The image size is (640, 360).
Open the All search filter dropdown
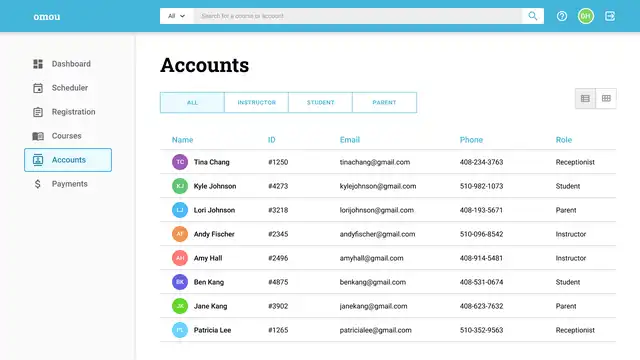pos(177,16)
